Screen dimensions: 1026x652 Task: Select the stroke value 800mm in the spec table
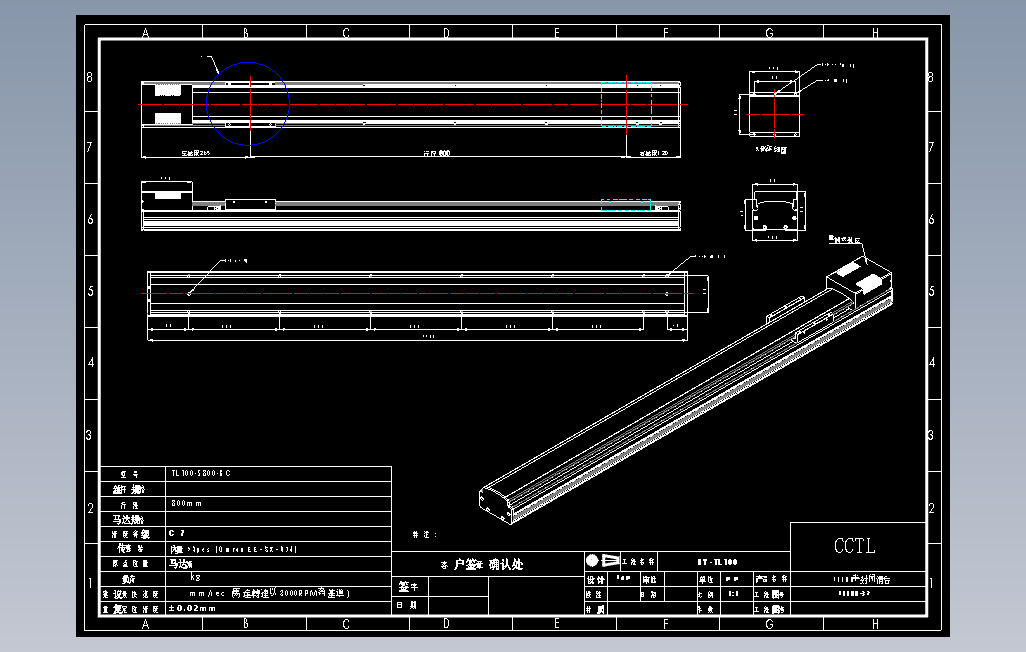(186, 503)
